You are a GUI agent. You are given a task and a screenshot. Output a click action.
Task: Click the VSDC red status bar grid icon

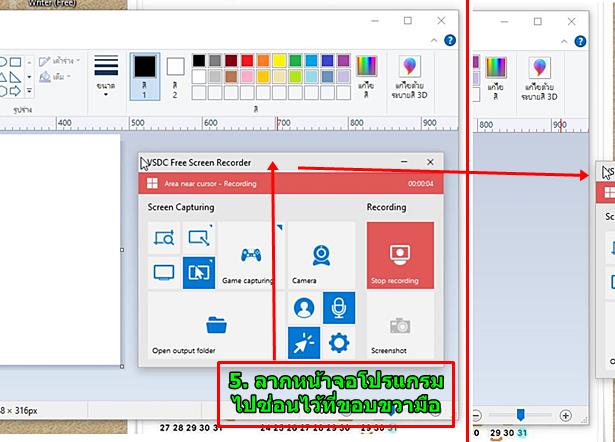tap(152, 184)
